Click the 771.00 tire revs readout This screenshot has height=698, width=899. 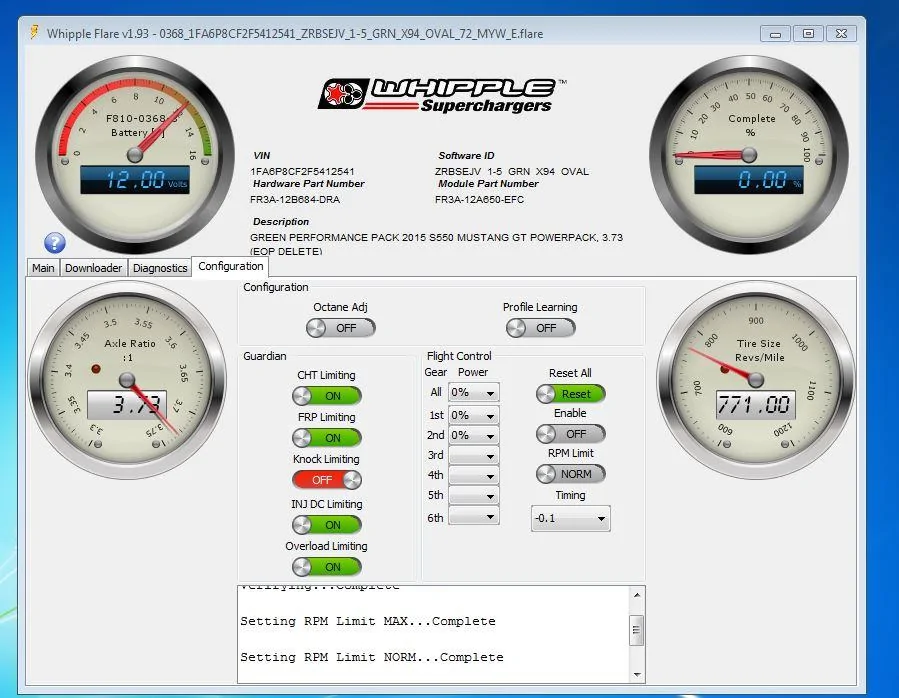tap(756, 404)
